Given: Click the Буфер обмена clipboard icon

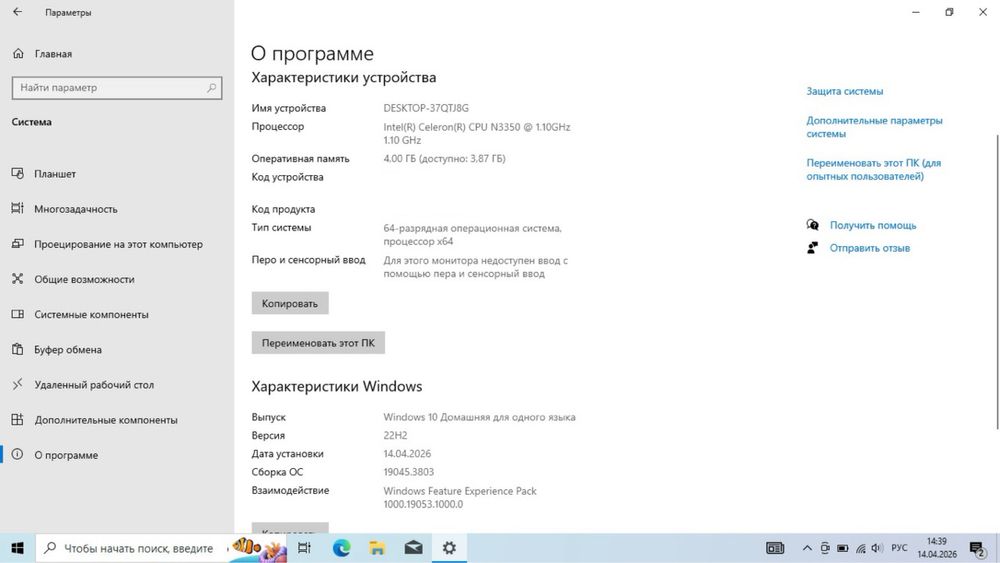Looking at the screenshot, I should pos(18,349).
